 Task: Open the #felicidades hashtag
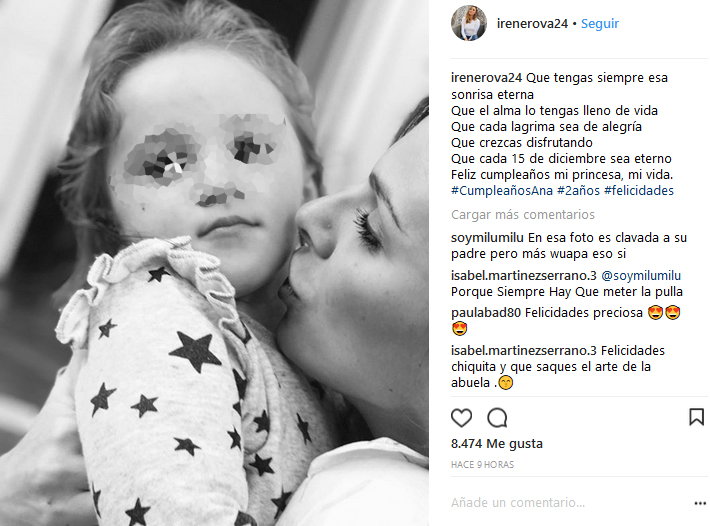coord(639,191)
